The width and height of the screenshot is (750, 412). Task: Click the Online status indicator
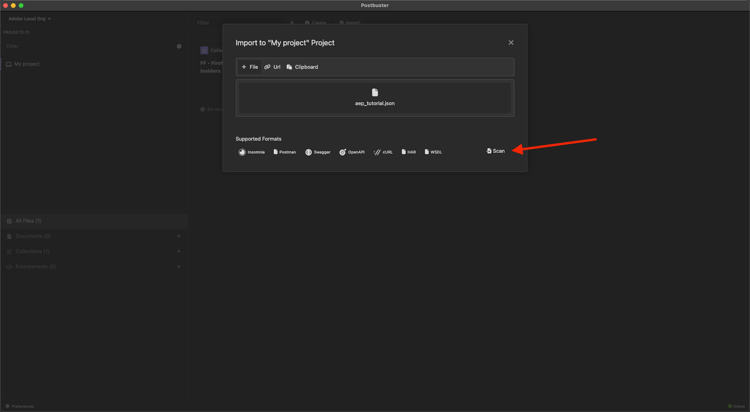pyautogui.click(x=737, y=406)
